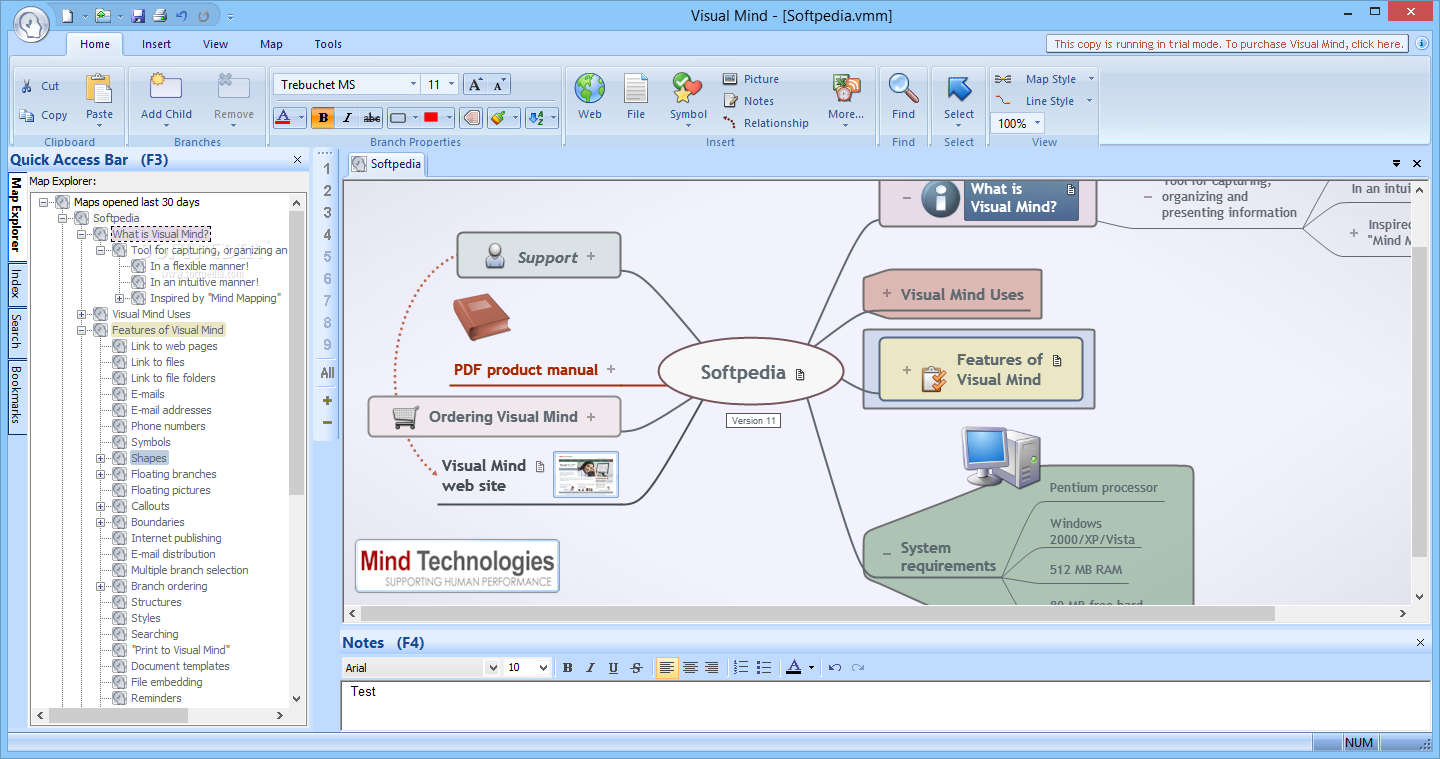Toggle Bold in the Notes toolbar

(567, 668)
